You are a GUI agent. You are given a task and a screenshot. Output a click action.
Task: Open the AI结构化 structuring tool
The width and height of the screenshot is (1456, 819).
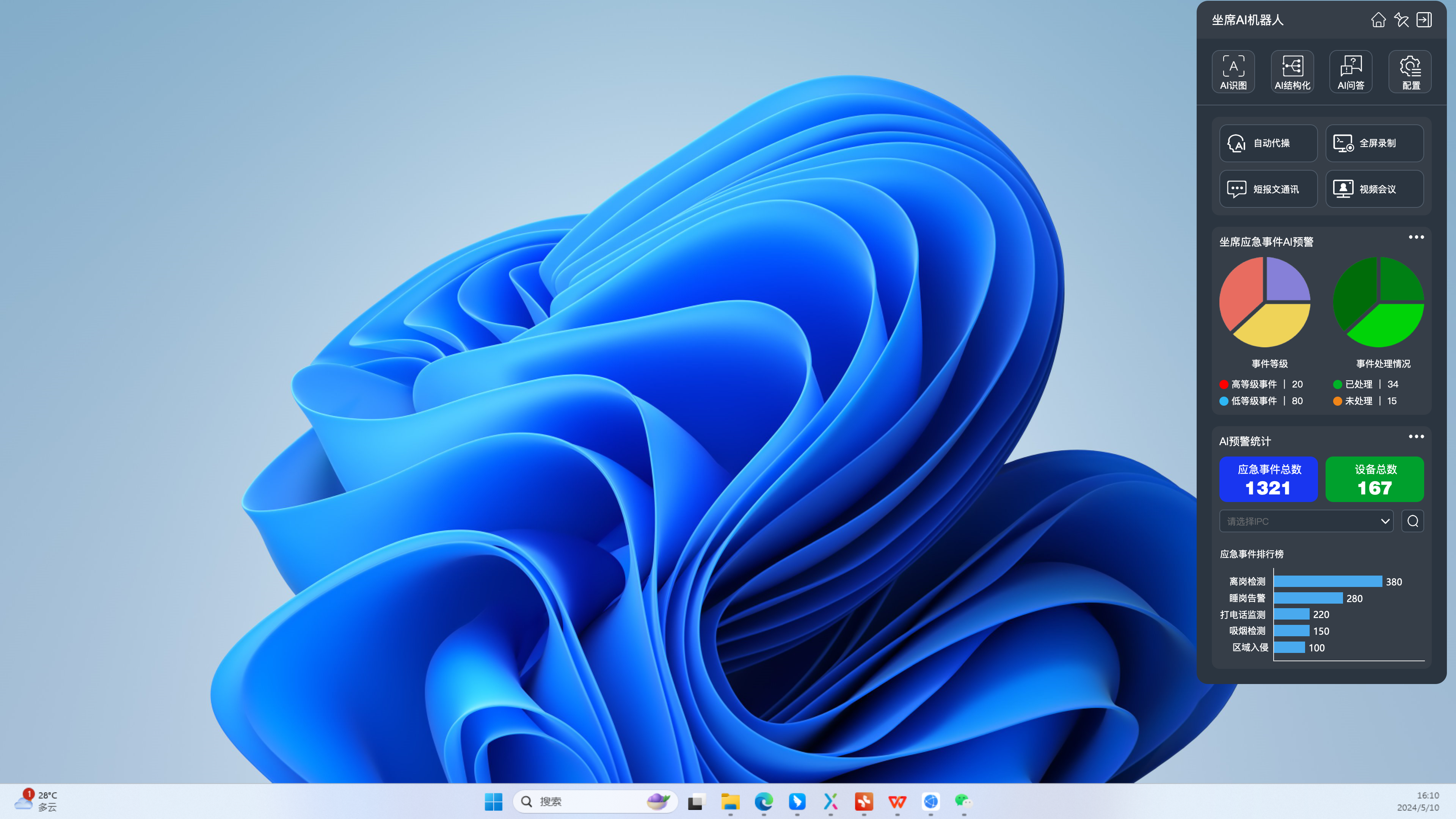tap(1292, 72)
